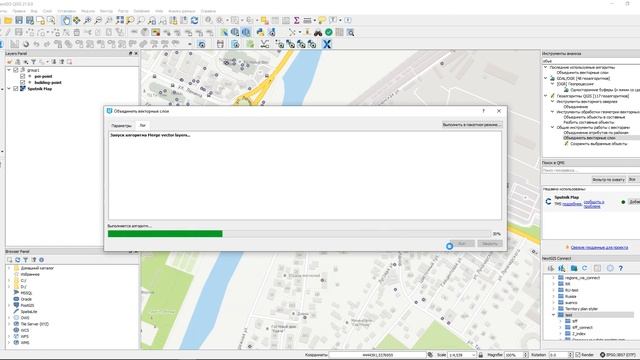The image size is (640, 360).
Task: Select tiff_connect item in NextGIS Connect
Action: [x=582, y=327]
